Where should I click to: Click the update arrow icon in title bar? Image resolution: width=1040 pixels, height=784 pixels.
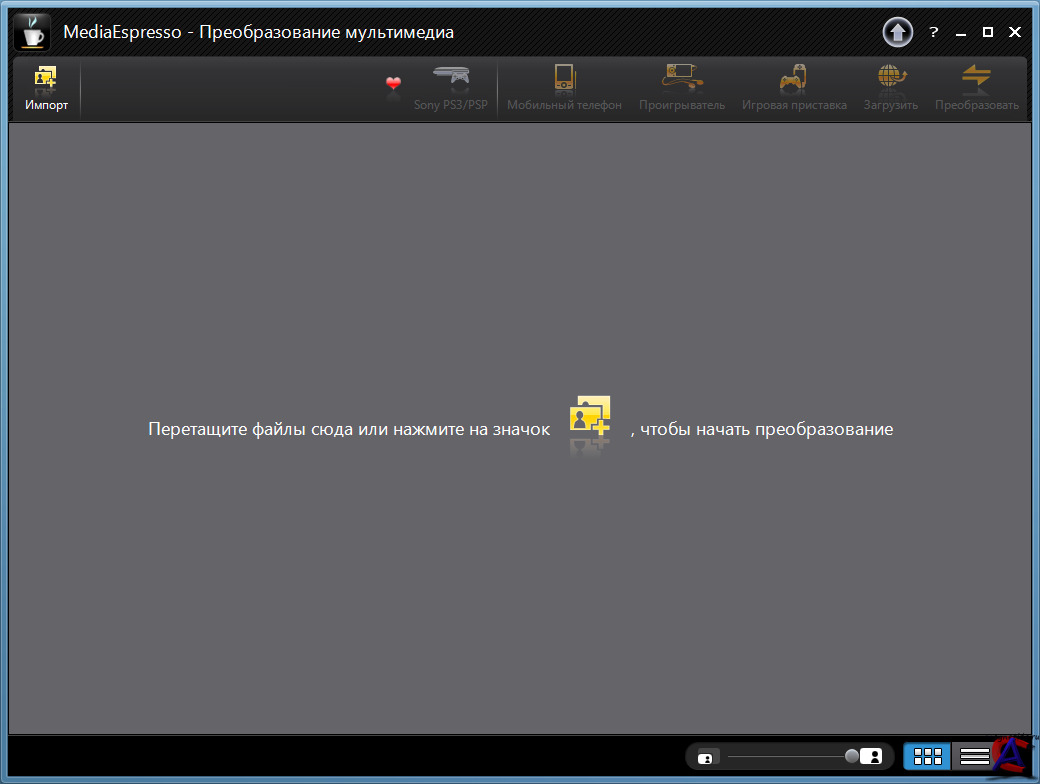[897, 32]
